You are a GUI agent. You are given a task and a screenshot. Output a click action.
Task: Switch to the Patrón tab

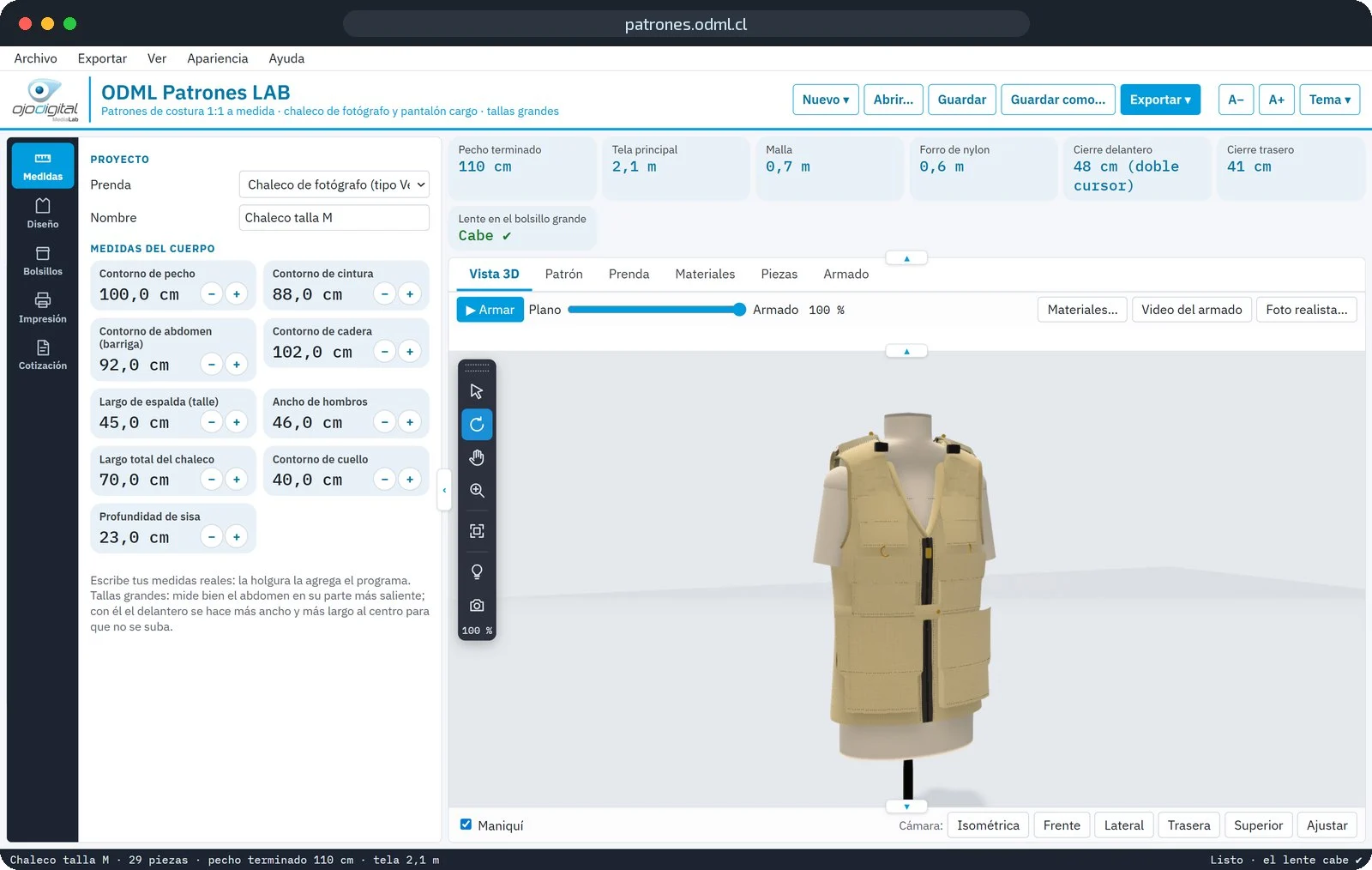coord(563,274)
